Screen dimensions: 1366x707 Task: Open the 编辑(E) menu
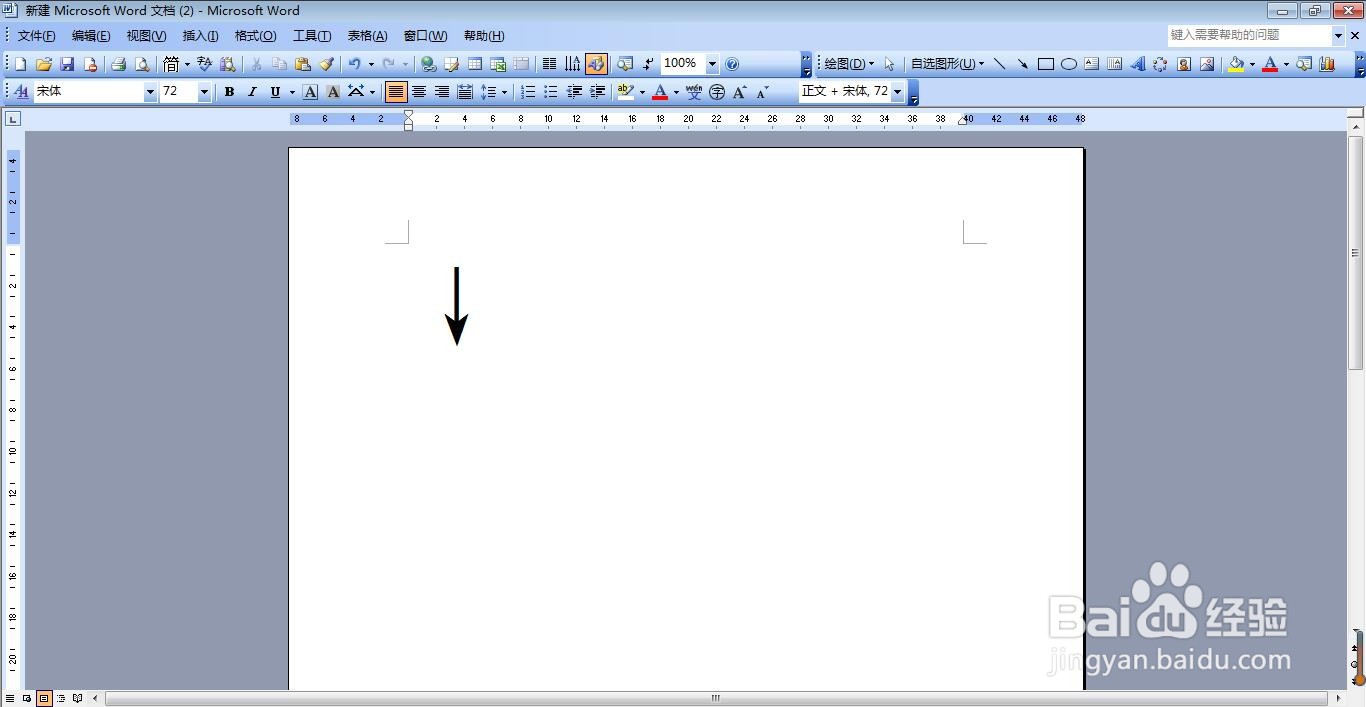[x=91, y=36]
